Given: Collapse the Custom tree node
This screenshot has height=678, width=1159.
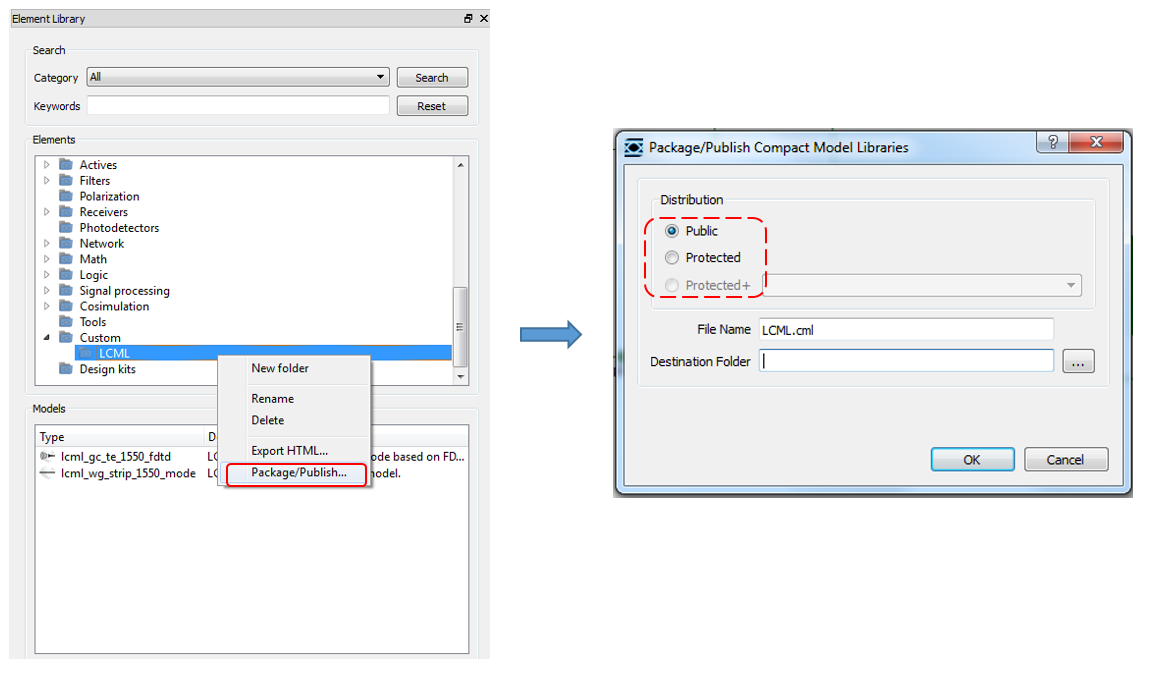Looking at the screenshot, I should point(47,338).
